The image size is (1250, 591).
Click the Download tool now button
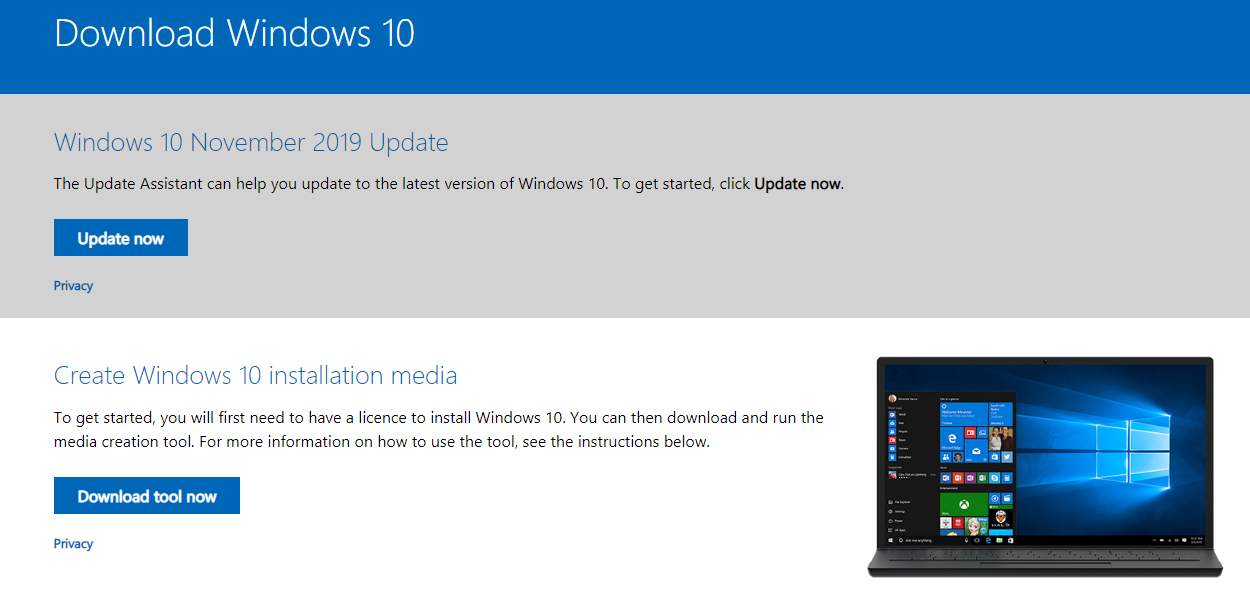tap(147, 496)
